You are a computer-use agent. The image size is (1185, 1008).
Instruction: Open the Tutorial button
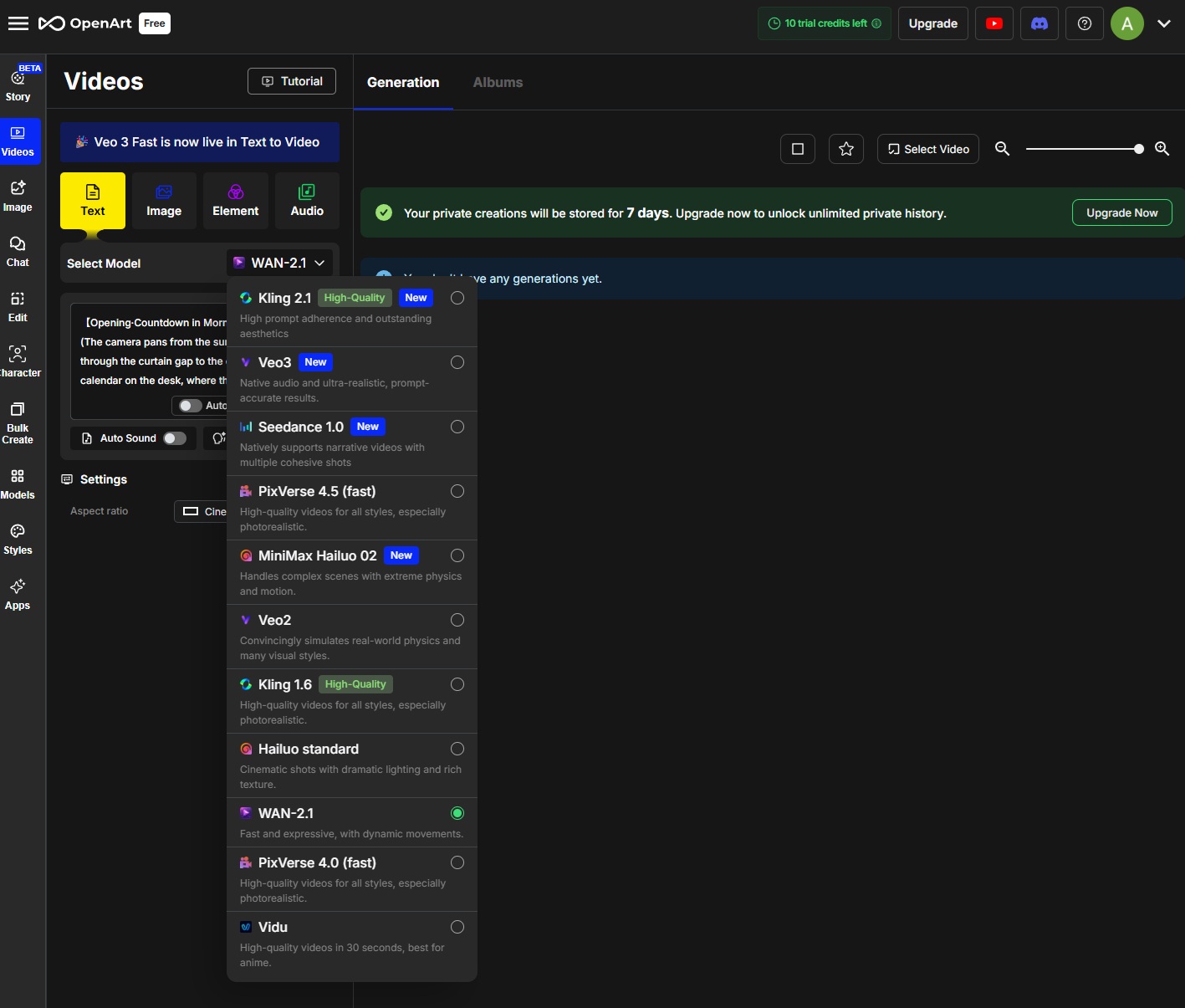(x=292, y=81)
